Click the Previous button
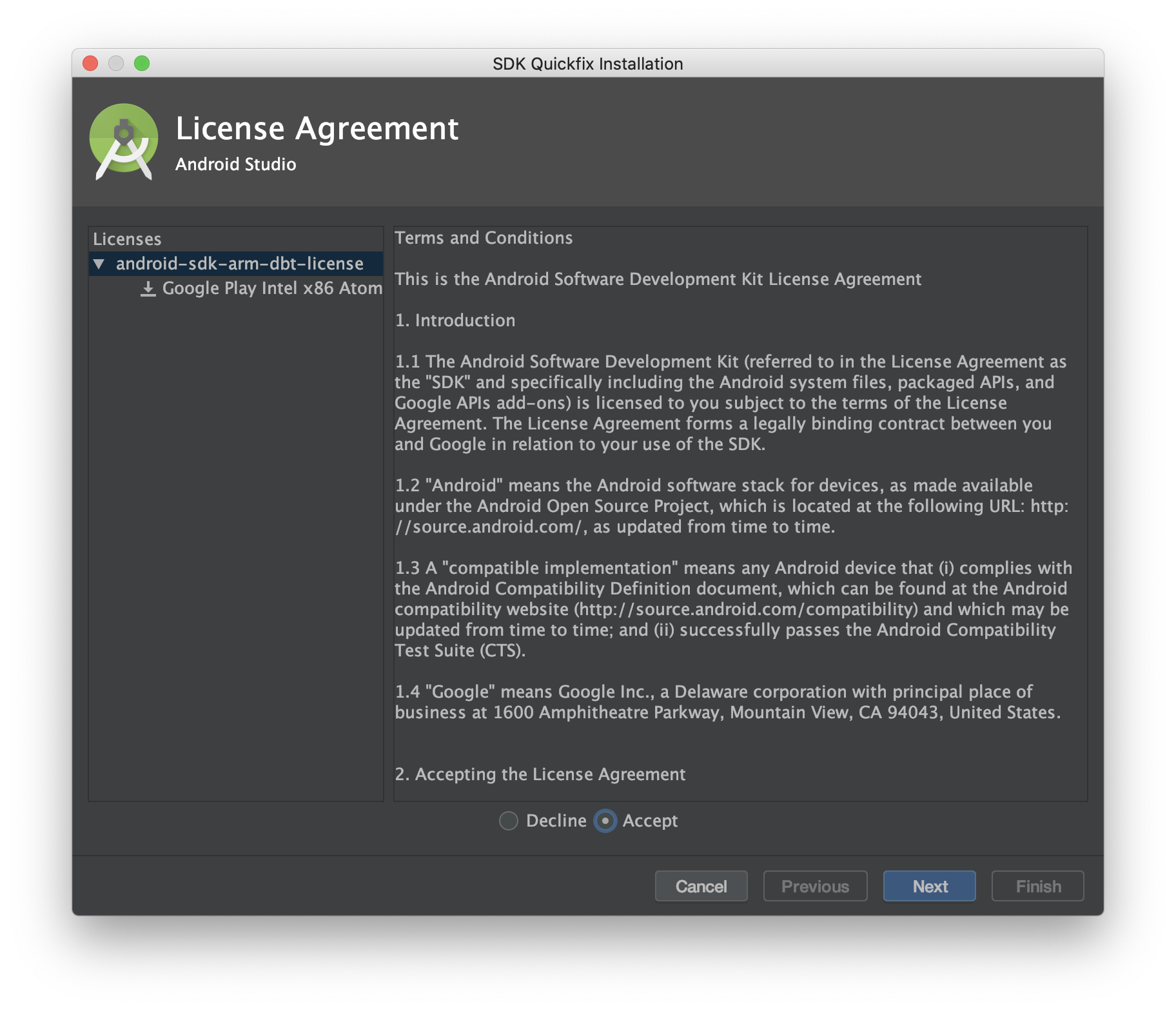This screenshot has height=1011, width=1176. pos(815,886)
